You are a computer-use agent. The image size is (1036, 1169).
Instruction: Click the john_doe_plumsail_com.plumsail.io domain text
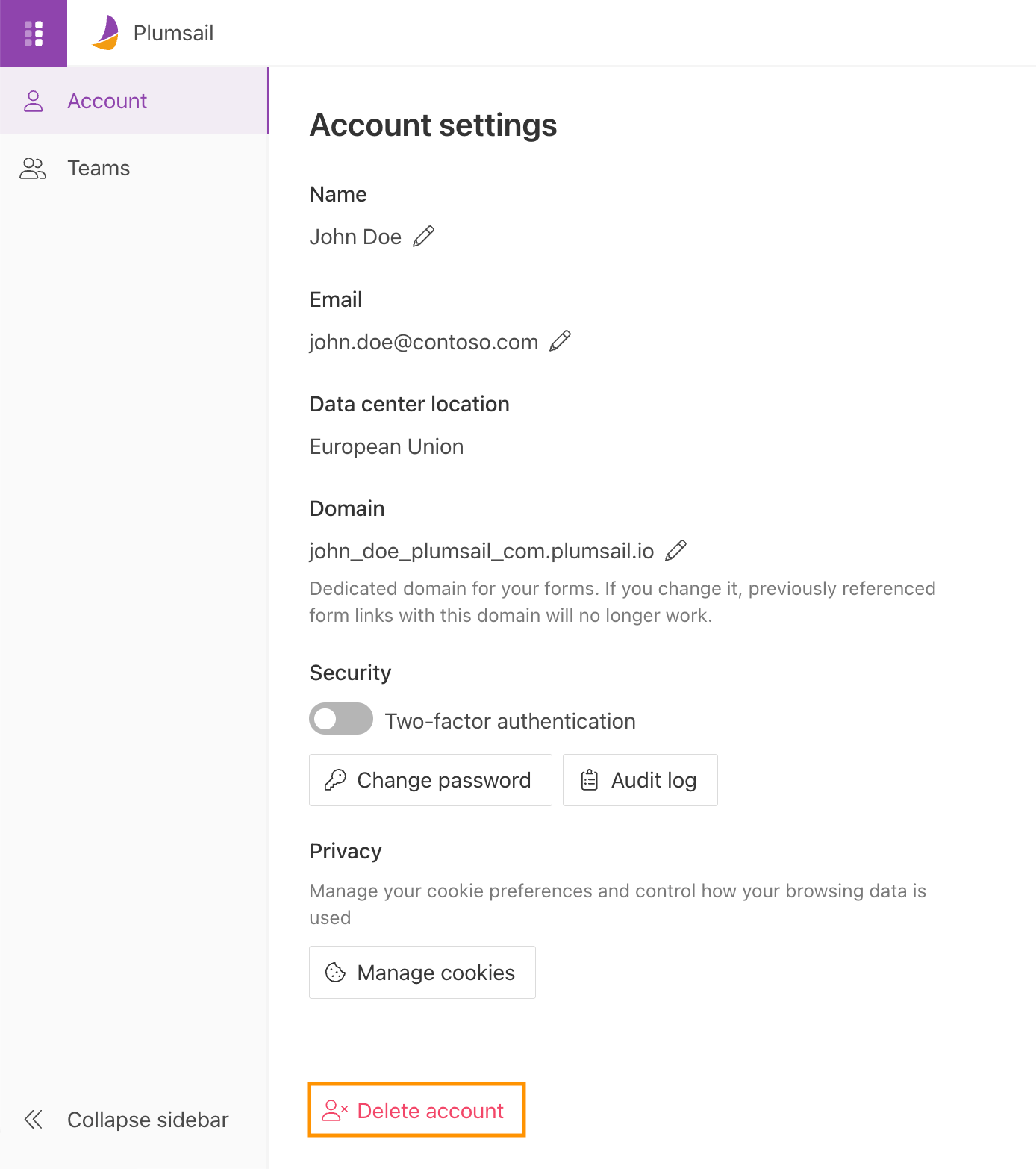pos(481,551)
